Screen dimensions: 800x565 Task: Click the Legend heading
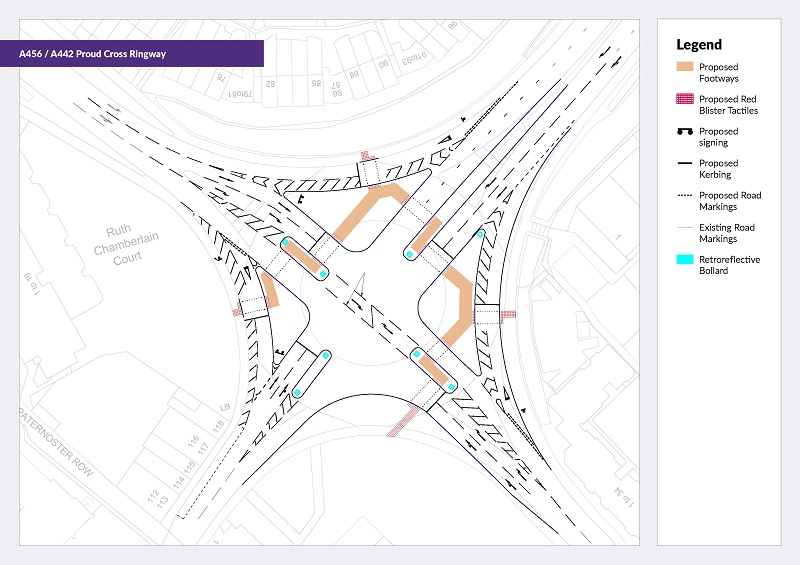tap(699, 44)
